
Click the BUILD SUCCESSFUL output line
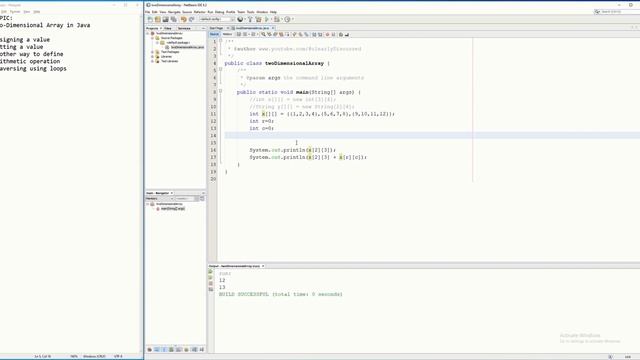(x=281, y=294)
